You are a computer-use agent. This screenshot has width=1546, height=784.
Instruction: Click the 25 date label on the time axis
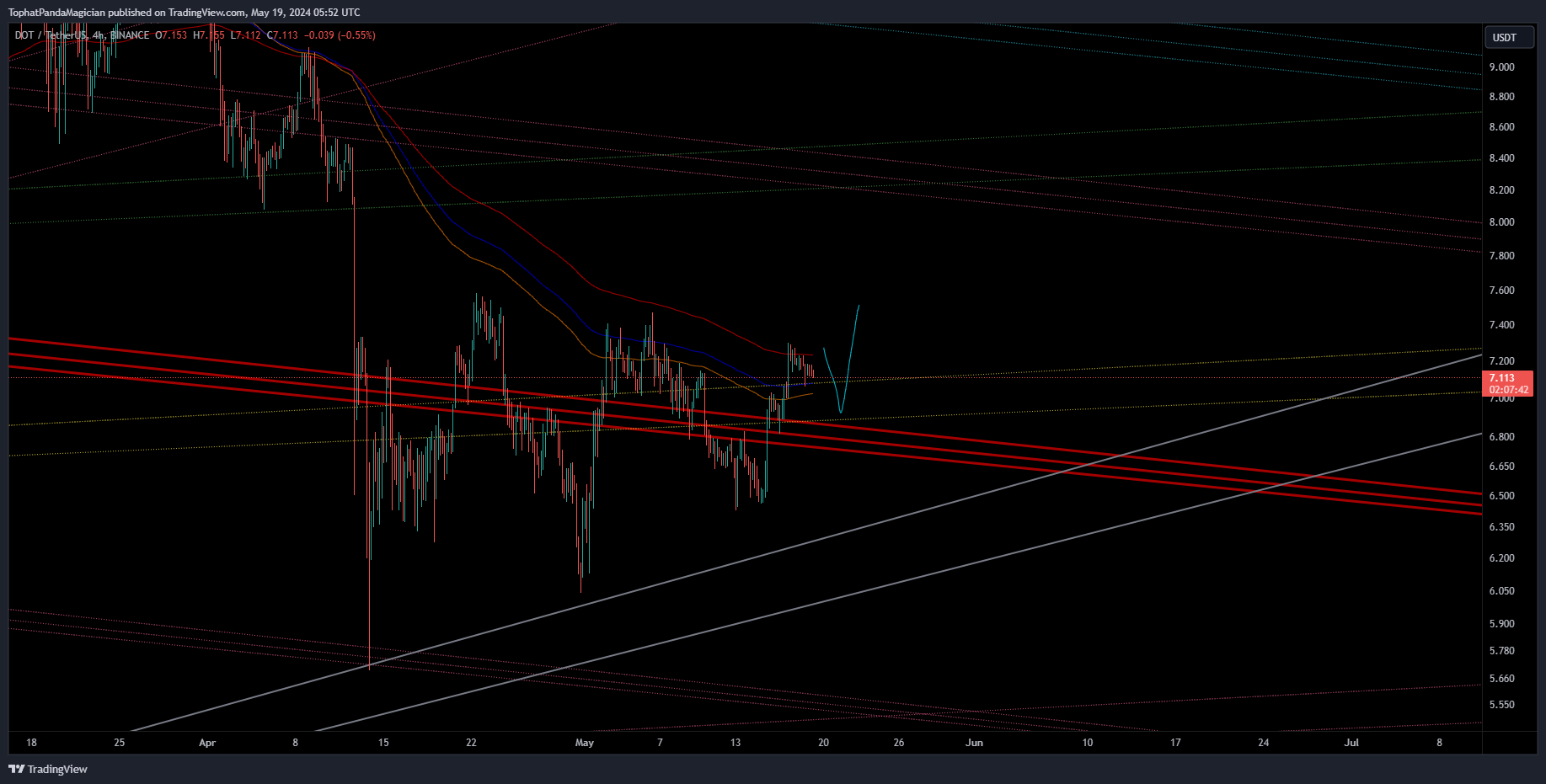[x=120, y=743]
